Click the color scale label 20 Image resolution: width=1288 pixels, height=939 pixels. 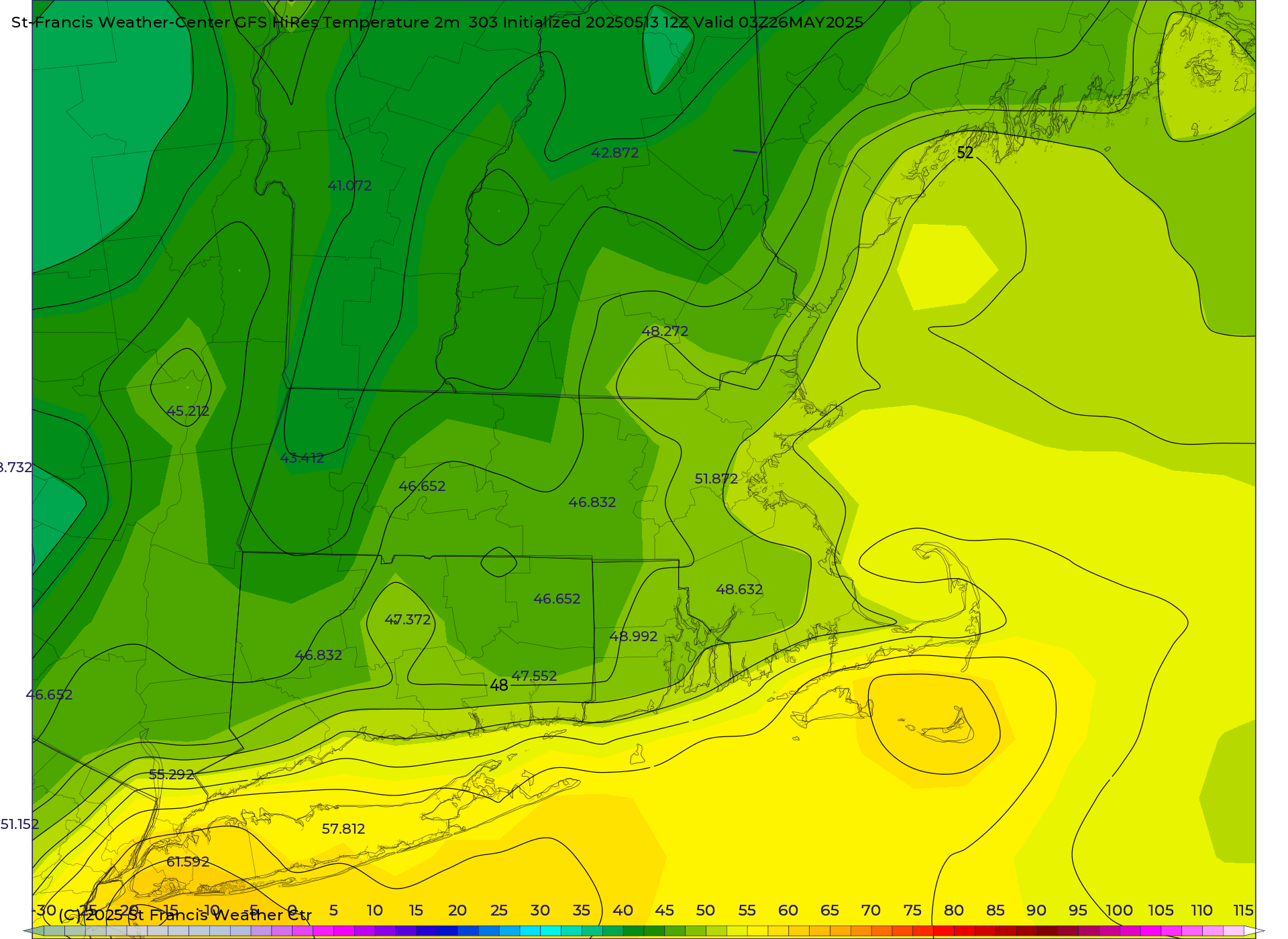click(x=458, y=910)
